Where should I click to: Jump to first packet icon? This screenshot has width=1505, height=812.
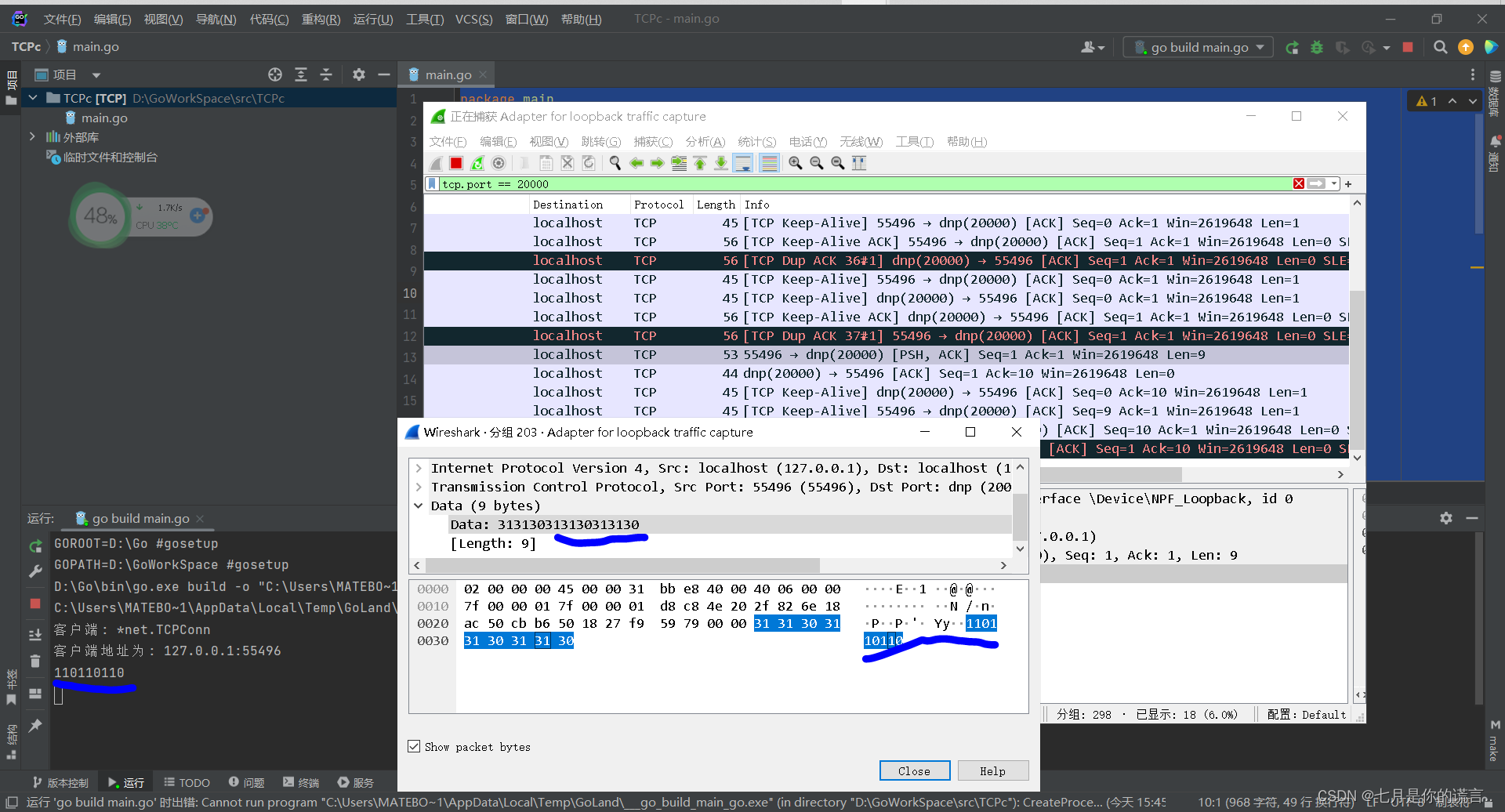700,163
